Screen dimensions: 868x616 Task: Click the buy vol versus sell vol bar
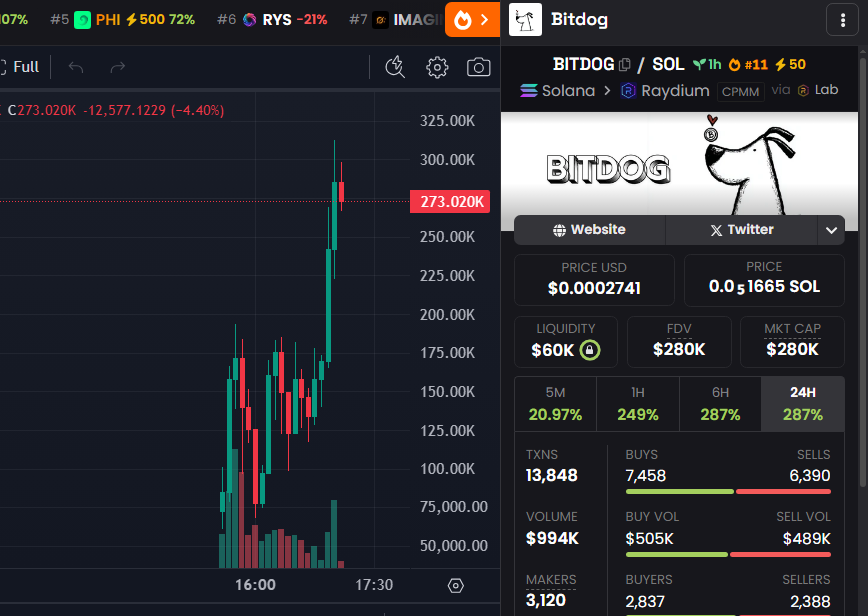point(728,555)
